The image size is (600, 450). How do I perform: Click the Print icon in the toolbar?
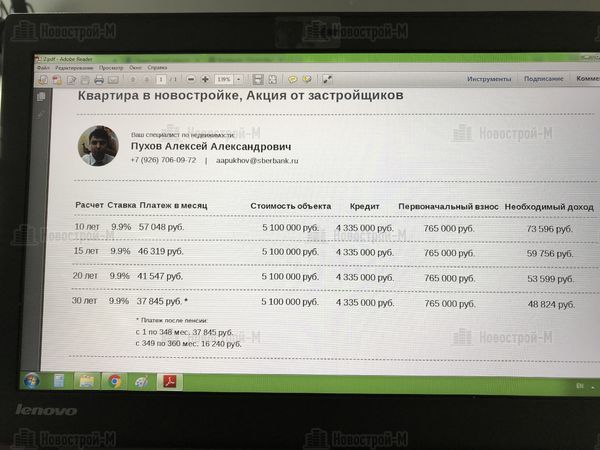pyautogui.click(x=98, y=79)
